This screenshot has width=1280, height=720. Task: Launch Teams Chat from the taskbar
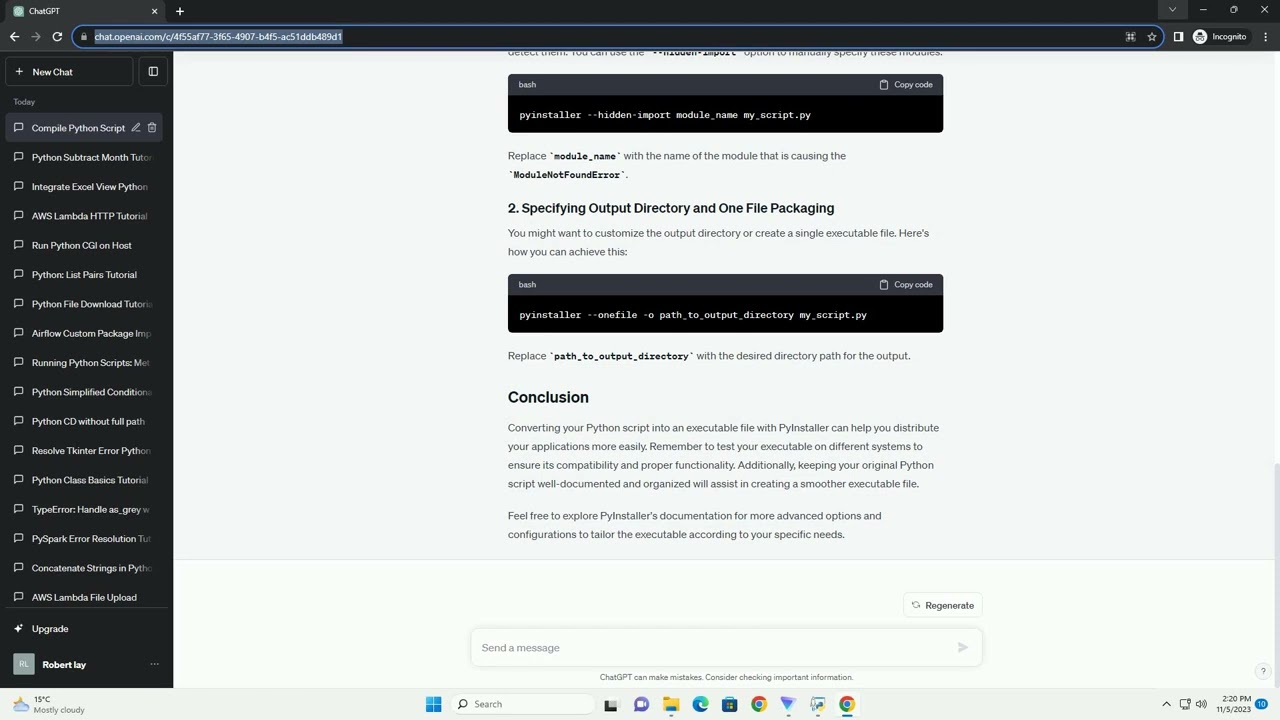641,704
